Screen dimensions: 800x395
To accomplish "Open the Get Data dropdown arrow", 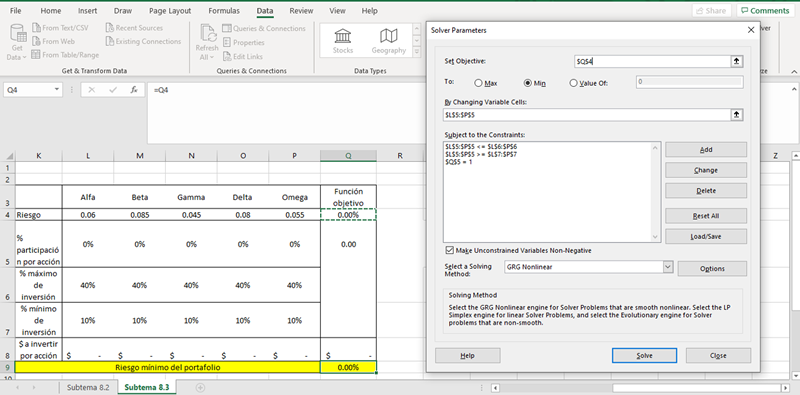I will point(24,58).
